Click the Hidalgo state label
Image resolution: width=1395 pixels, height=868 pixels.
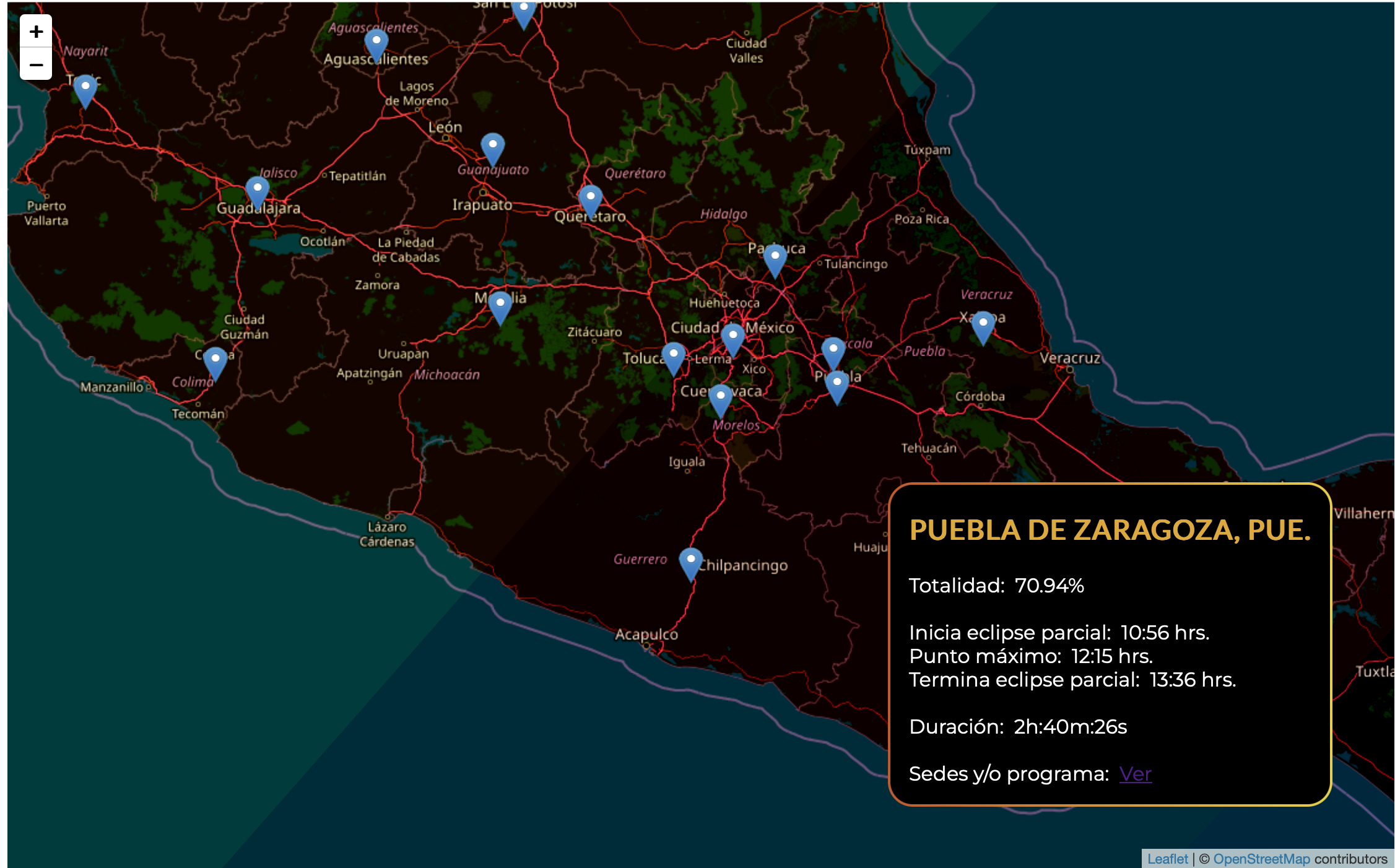724,214
